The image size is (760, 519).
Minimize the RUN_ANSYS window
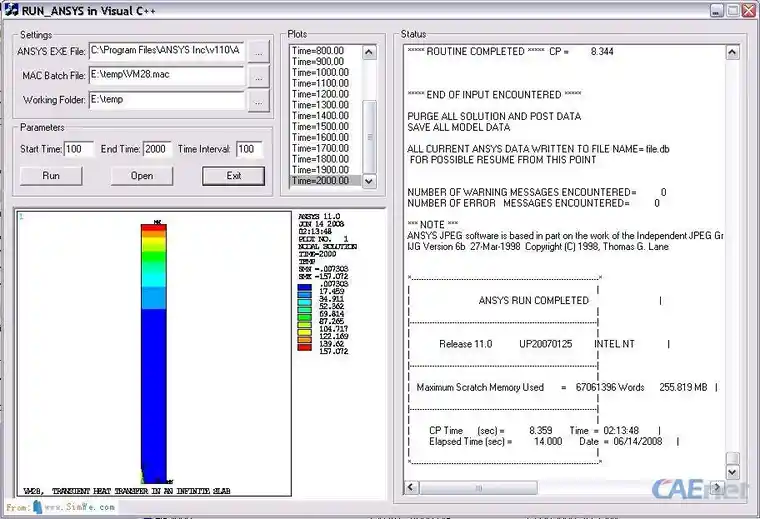point(717,11)
